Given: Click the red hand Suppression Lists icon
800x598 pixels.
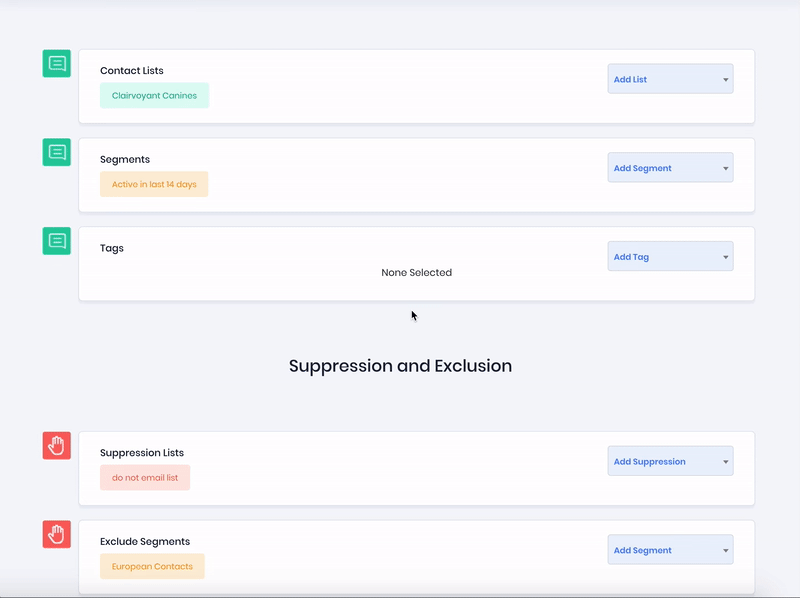Looking at the screenshot, I should [56, 446].
